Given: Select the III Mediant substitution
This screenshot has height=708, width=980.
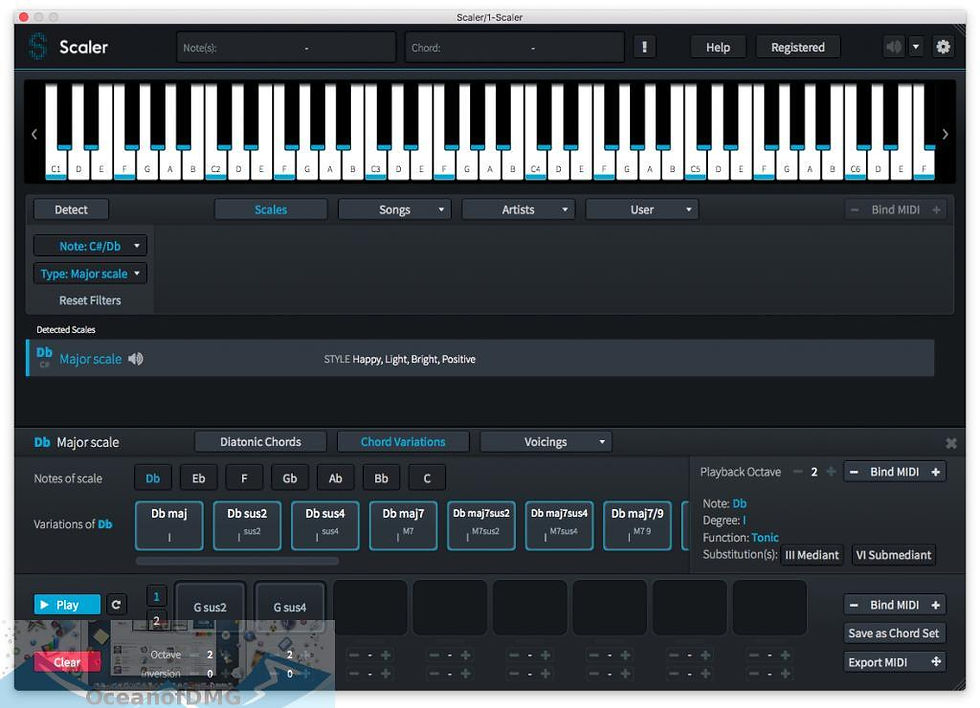Looking at the screenshot, I should pos(811,555).
